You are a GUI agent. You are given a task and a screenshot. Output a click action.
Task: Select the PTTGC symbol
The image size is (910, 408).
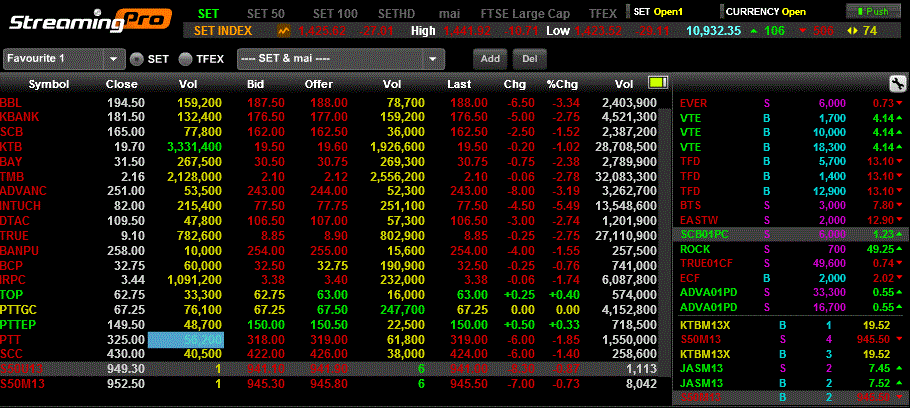19,309
